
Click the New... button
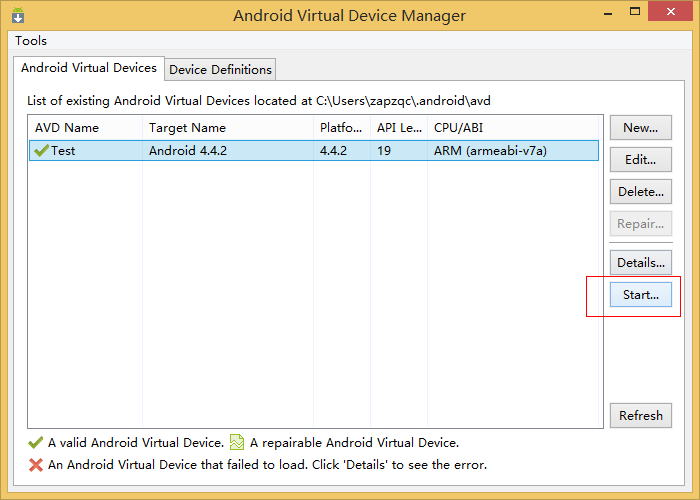[641, 128]
